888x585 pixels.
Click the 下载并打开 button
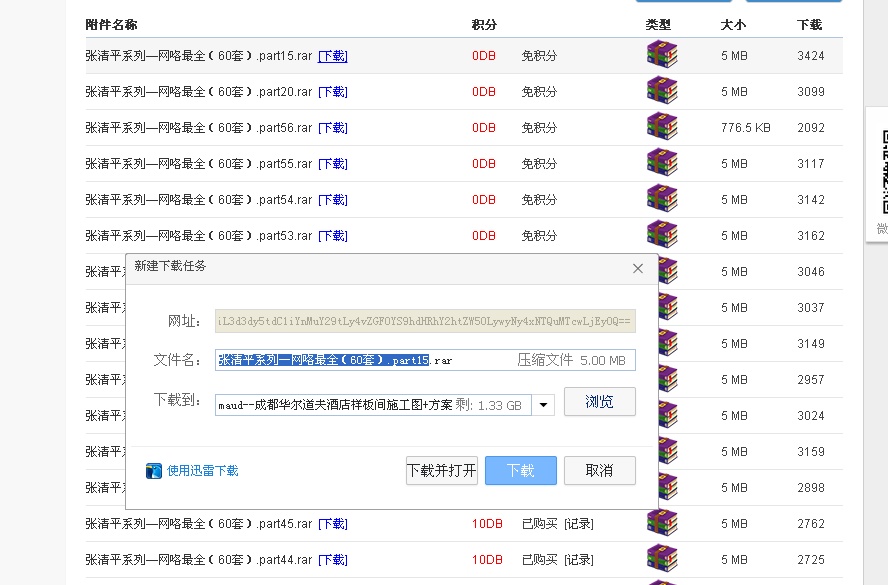(x=441, y=471)
